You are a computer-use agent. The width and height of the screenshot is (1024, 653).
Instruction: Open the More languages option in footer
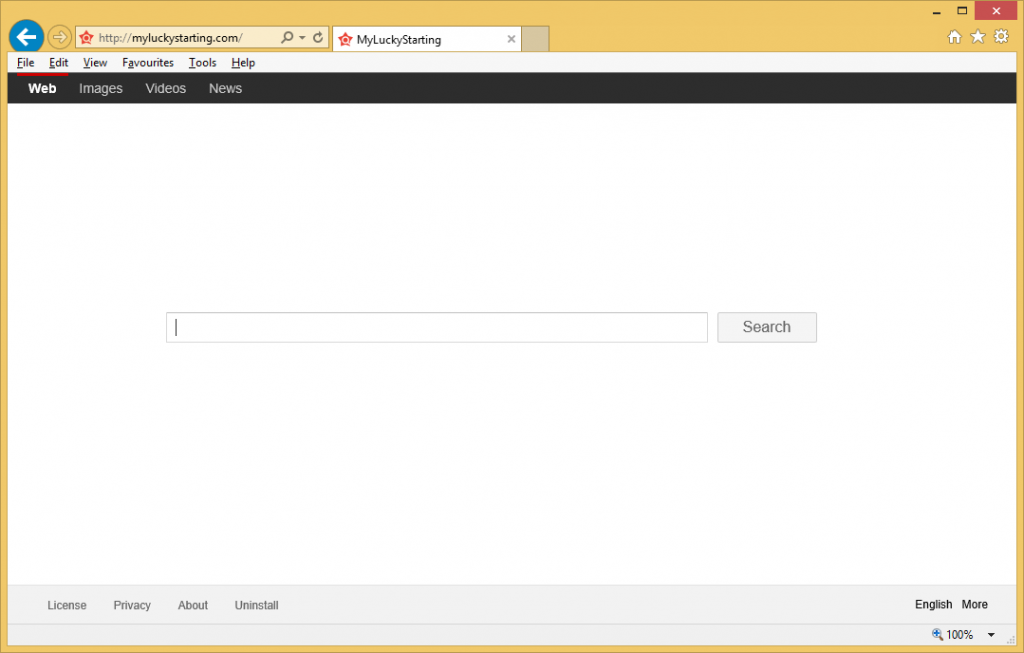coord(974,605)
